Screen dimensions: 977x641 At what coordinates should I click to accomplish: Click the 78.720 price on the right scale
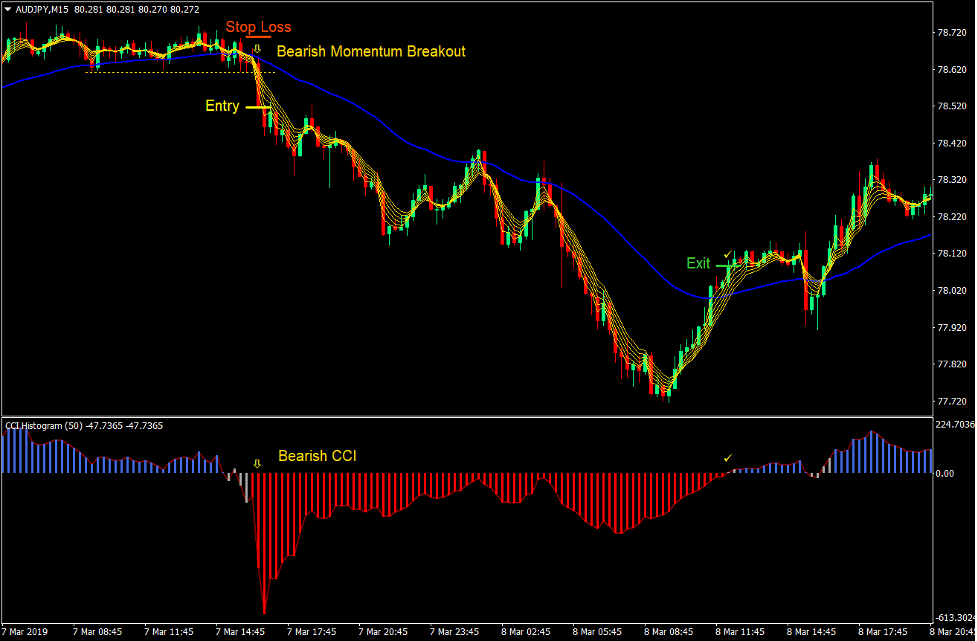click(x=953, y=32)
